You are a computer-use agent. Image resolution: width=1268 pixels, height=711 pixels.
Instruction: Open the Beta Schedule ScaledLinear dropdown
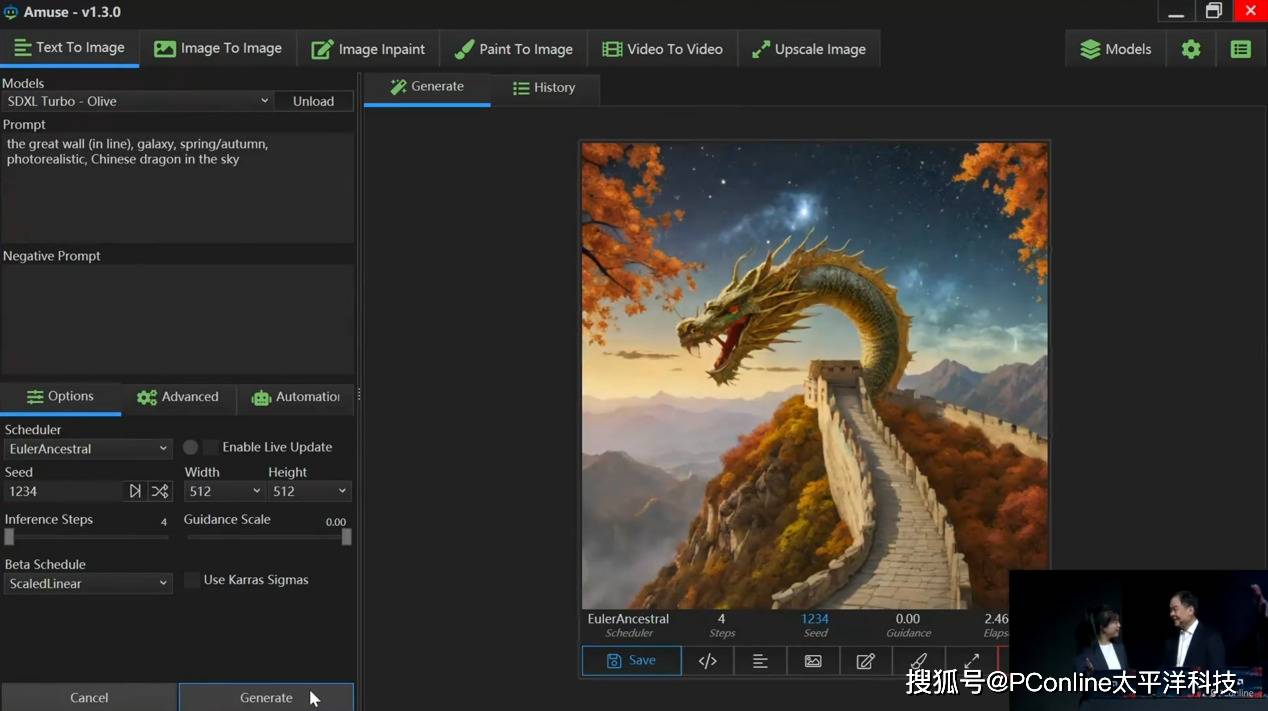(x=88, y=584)
